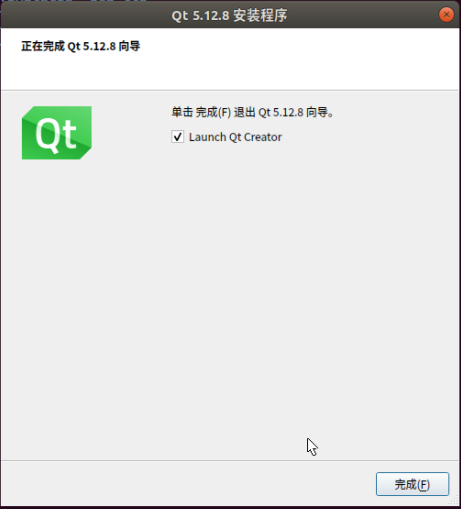Close the installer with orange X button

[446, 15]
